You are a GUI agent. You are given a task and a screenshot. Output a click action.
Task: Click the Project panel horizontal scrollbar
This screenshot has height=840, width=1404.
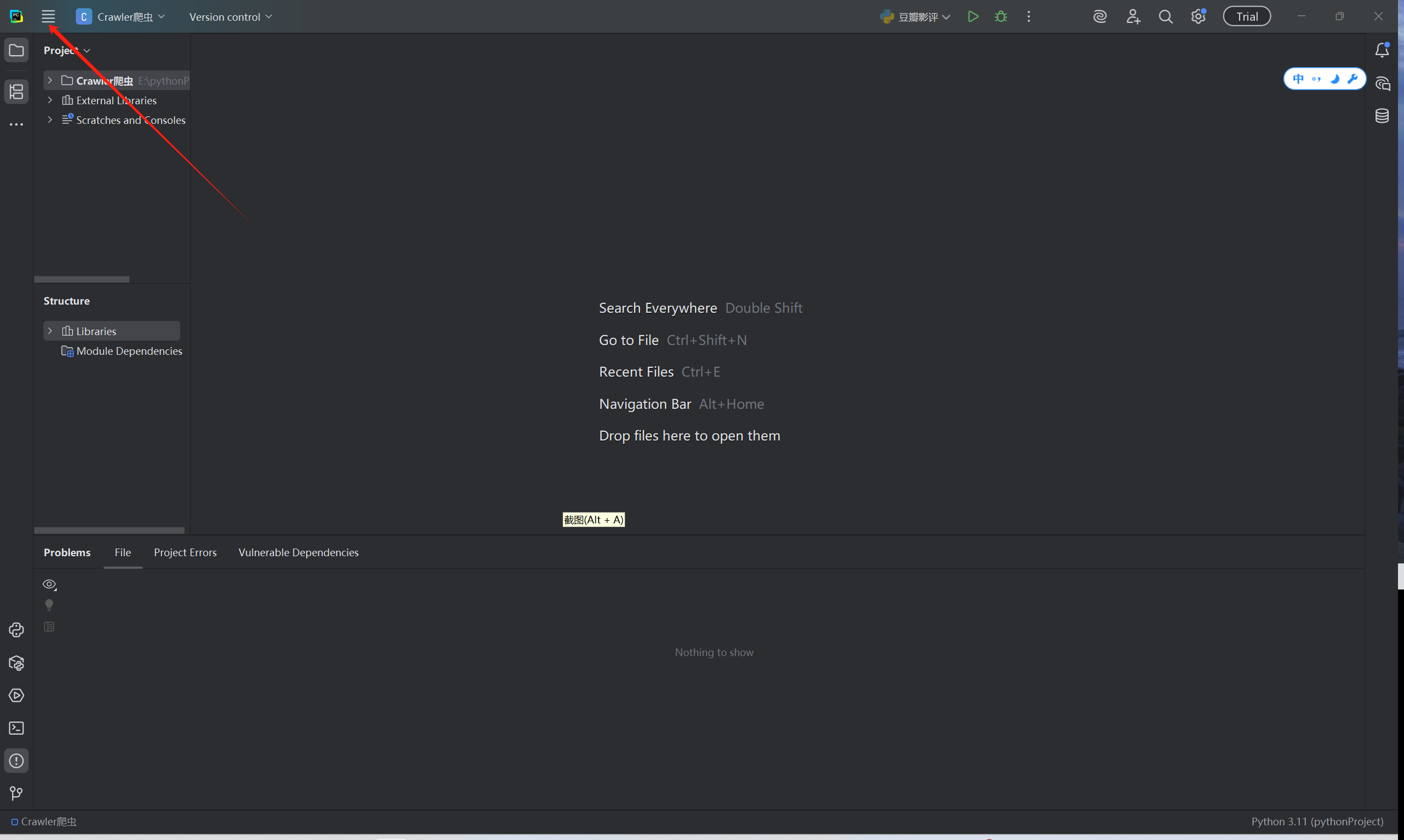point(81,279)
